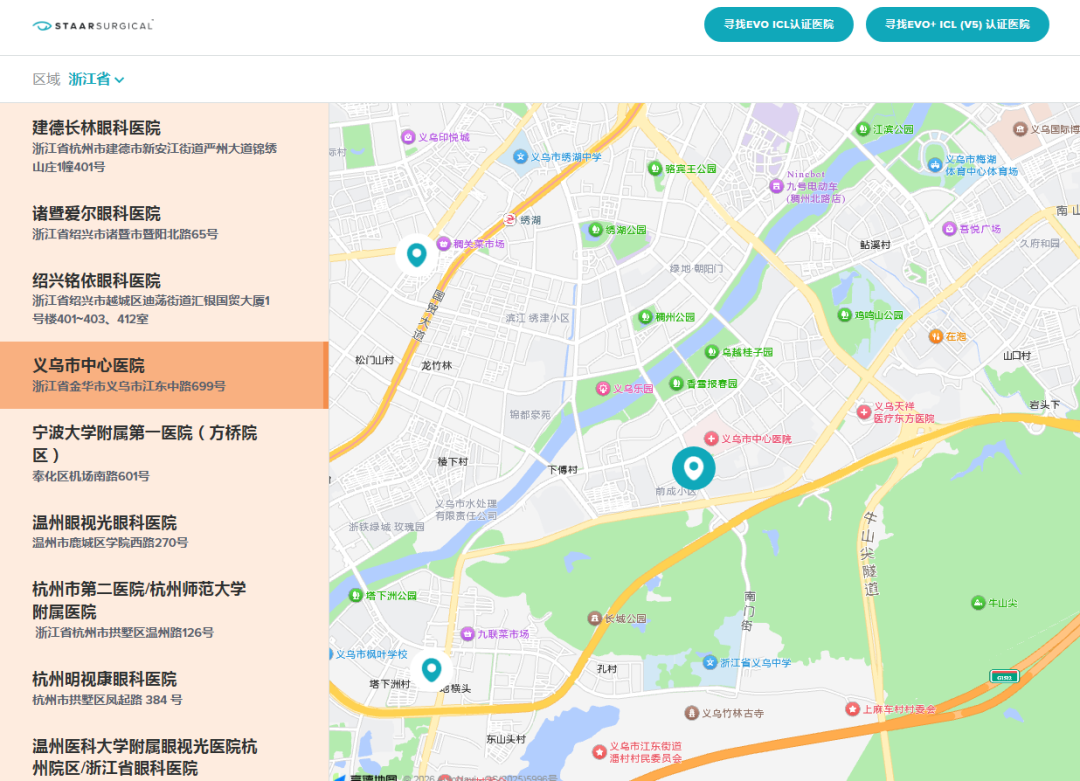This screenshot has height=781, width=1080.
Task: Select 宁波大学附属第一医院（方桥院区）entry
Action: point(164,453)
